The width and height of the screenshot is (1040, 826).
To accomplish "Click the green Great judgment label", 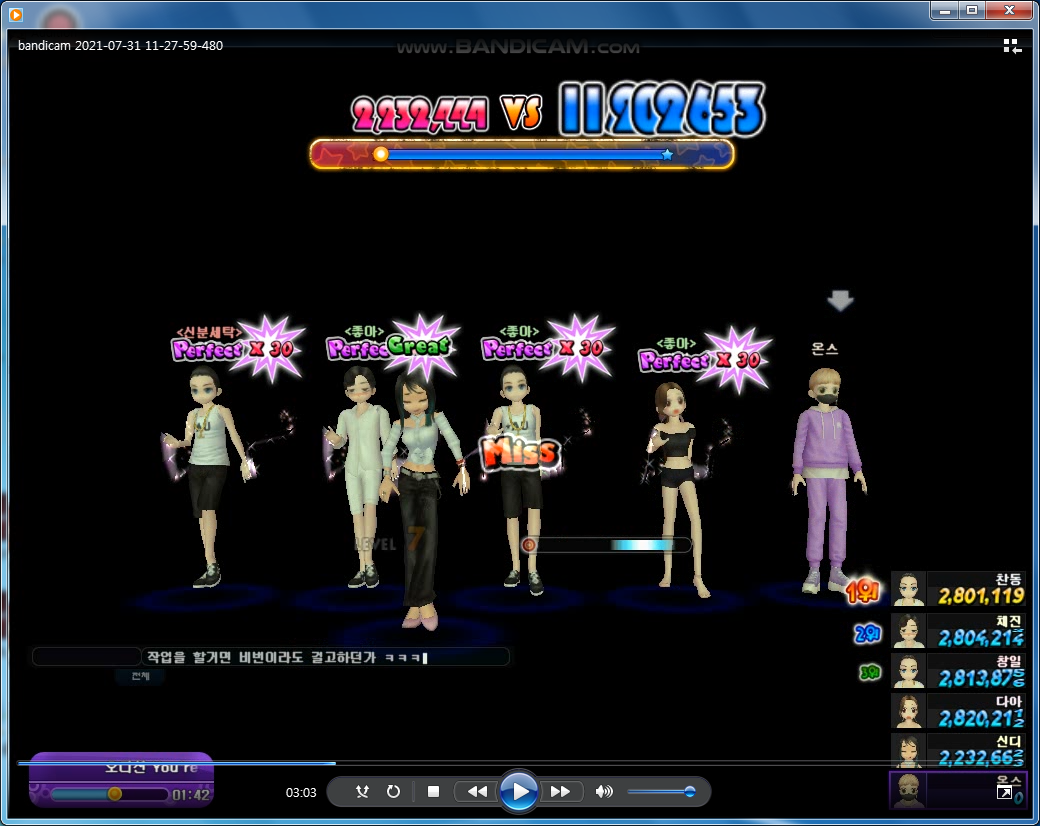I will [x=419, y=345].
